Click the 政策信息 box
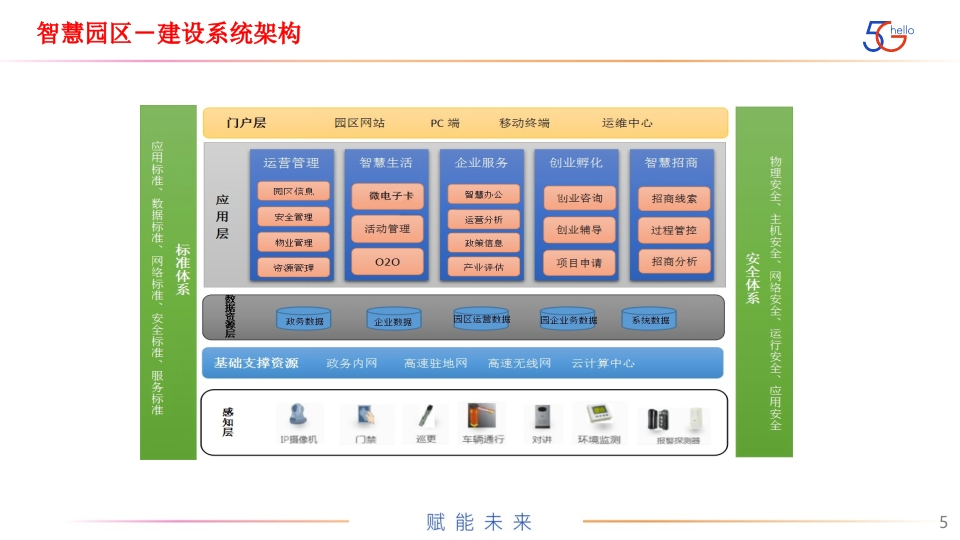 coord(484,243)
